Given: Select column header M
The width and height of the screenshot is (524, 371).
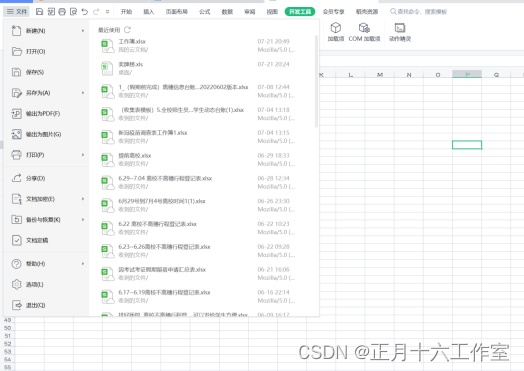Looking at the screenshot, I should click(x=380, y=75).
